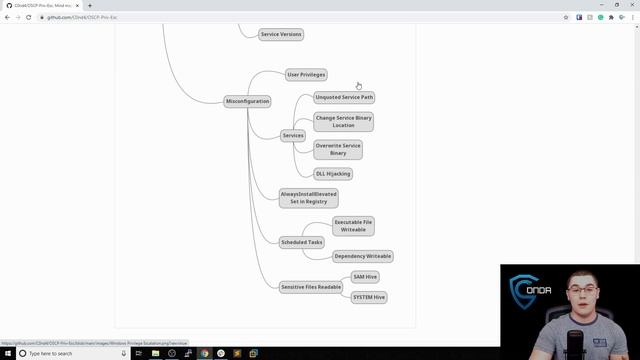Open the Extensions puzzle piece menu

tap(611, 18)
